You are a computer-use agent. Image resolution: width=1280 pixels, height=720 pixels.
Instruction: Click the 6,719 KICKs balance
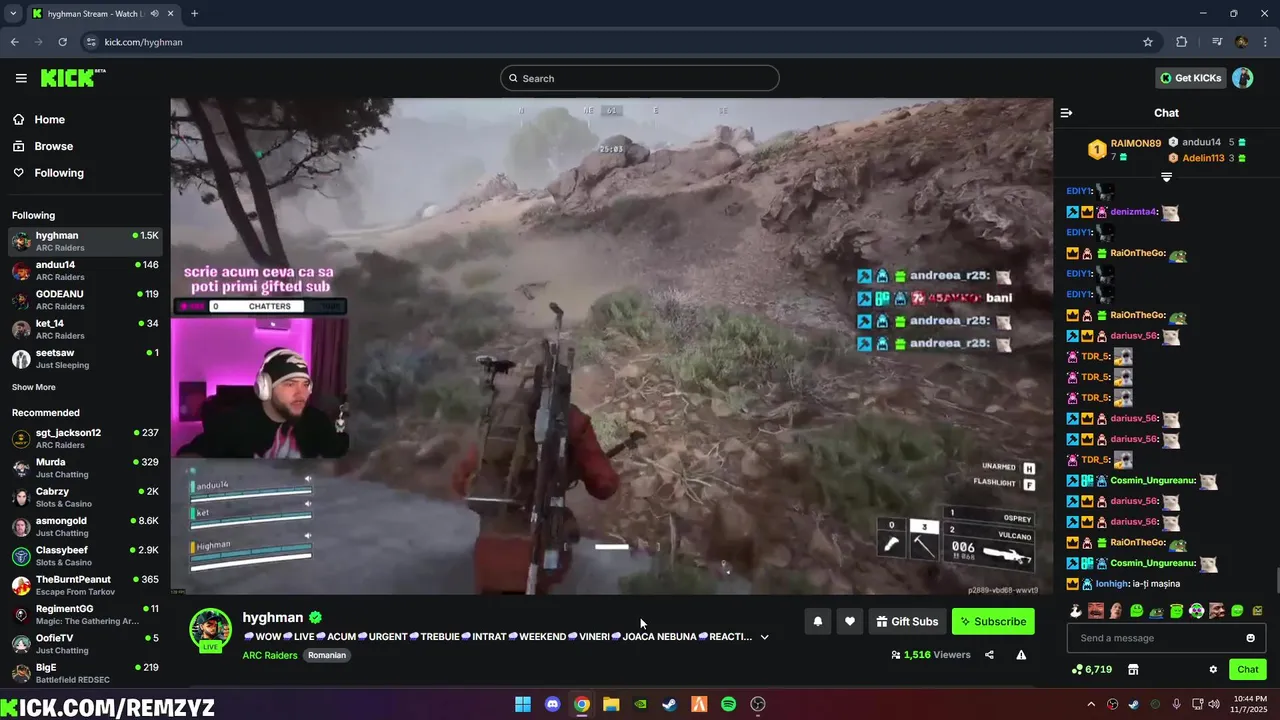[x=1092, y=669]
